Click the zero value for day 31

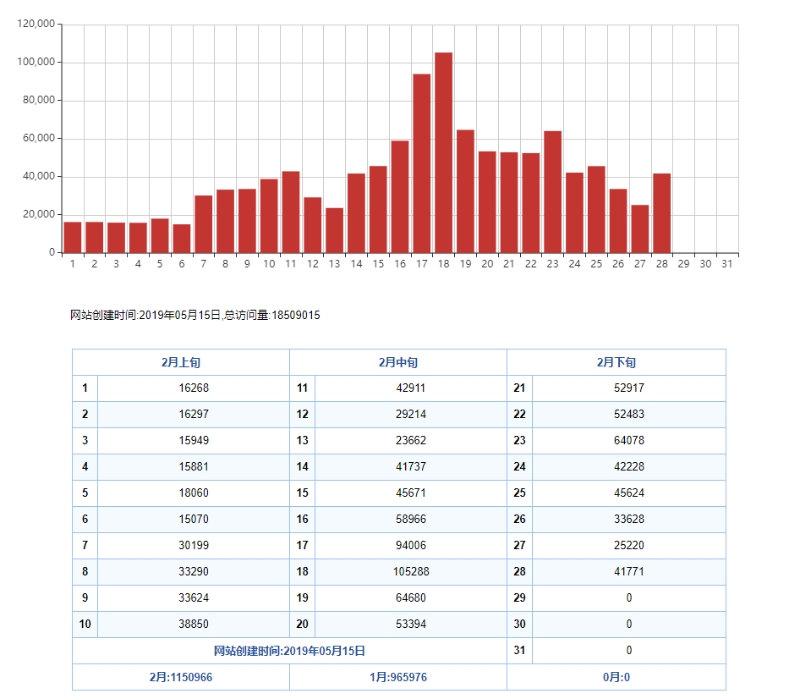click(x=629, y=650)
